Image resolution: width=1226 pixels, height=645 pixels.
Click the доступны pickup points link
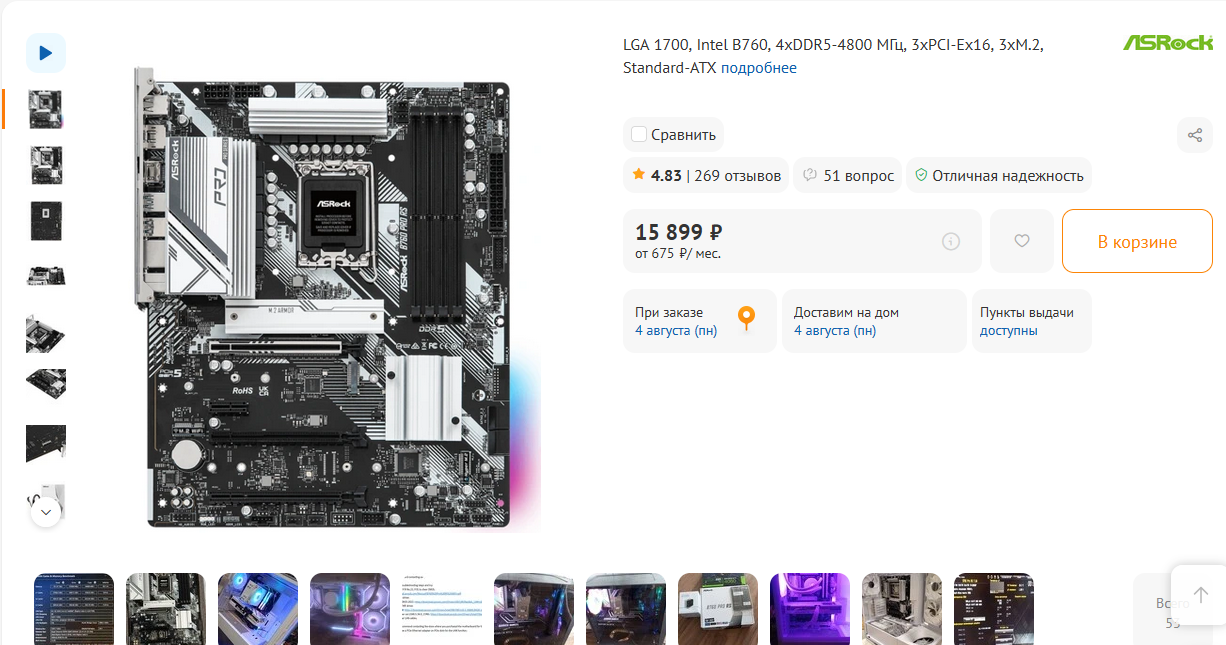pyautogui.click(x=1009, y=331)
